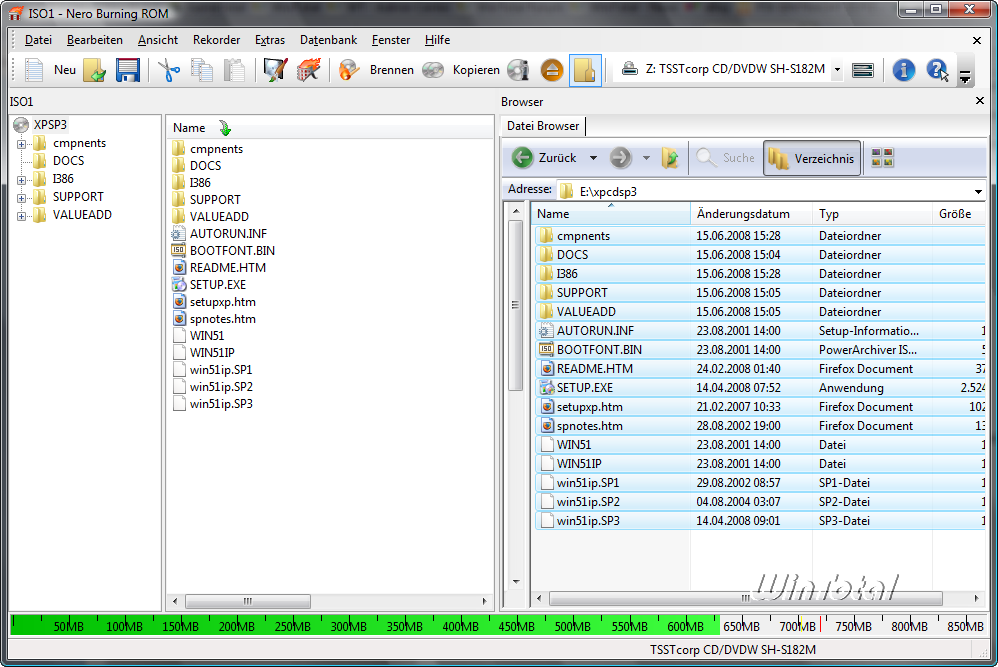
Task: Paste using the clipboard toolbar icon
Action: click(234, 70)
